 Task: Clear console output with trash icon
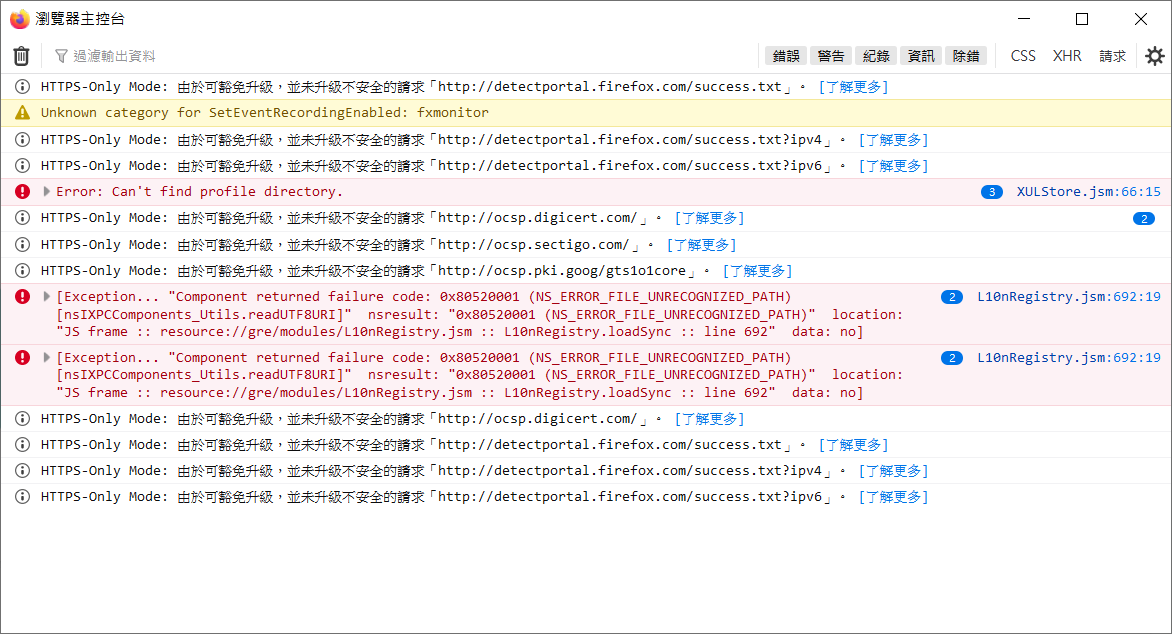pyautogui.click(x=21, y=56)
